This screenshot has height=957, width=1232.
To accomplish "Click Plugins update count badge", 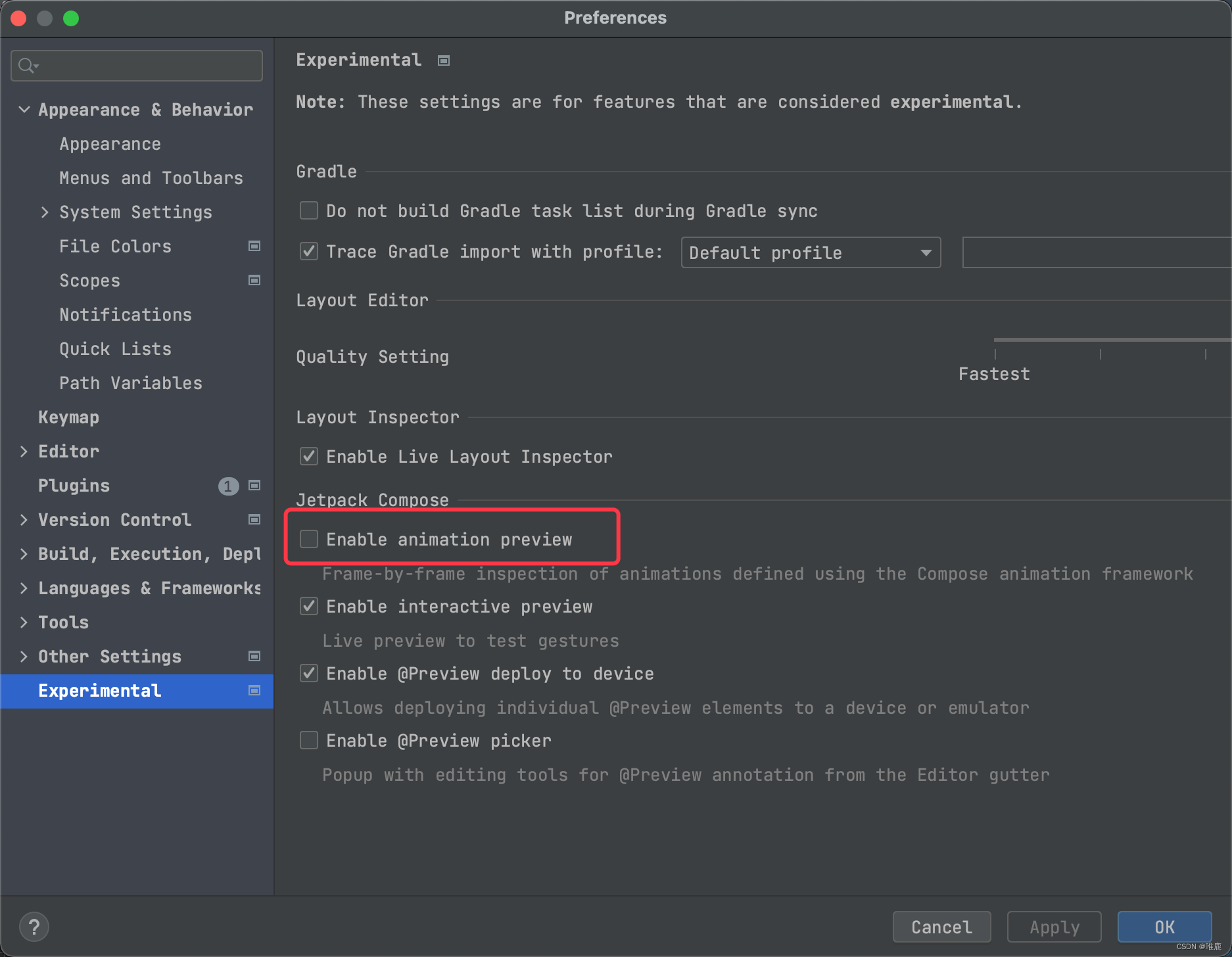I will (x=228, y=486).
